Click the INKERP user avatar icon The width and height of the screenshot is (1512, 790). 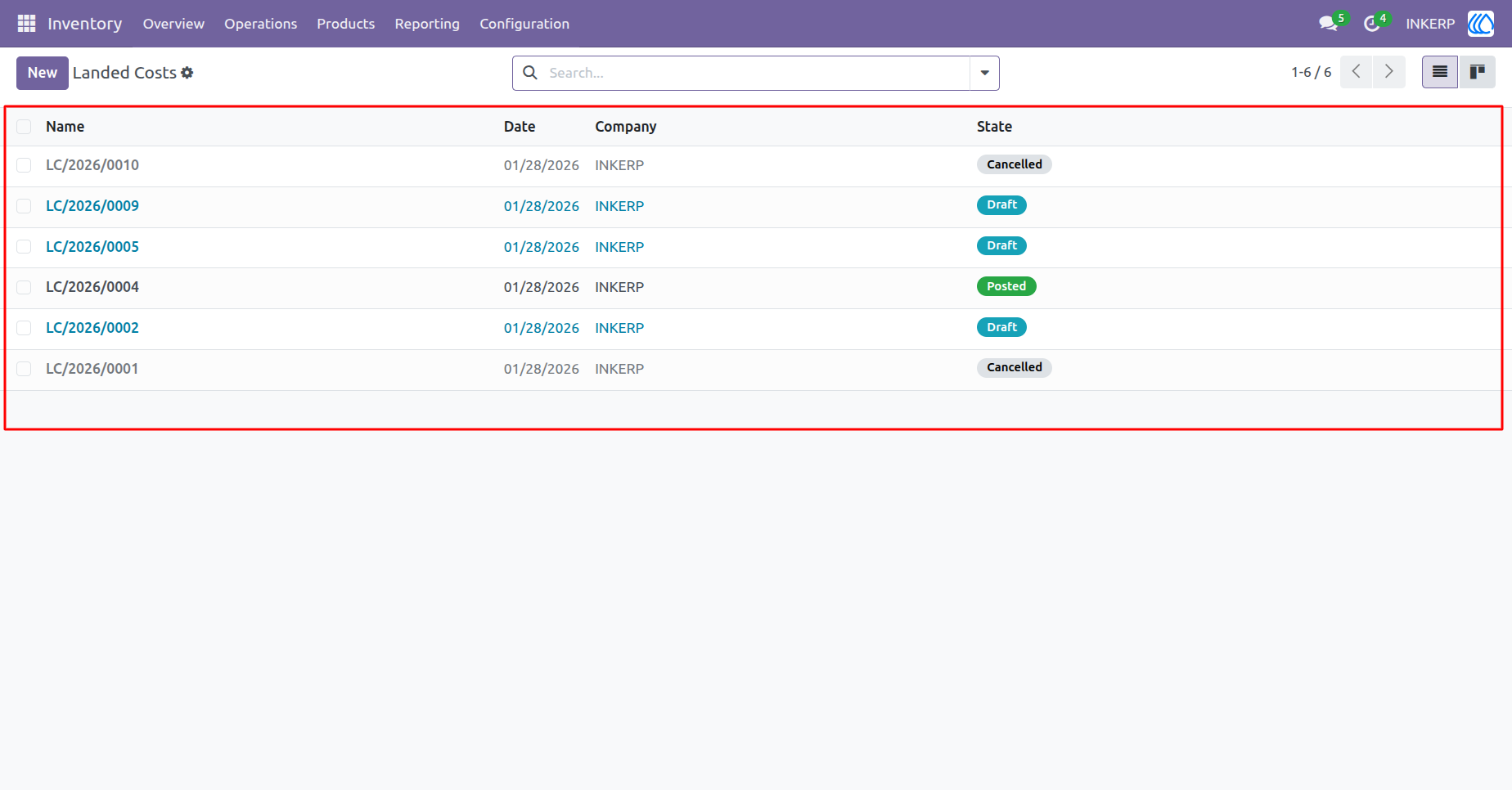[1481, 24]
